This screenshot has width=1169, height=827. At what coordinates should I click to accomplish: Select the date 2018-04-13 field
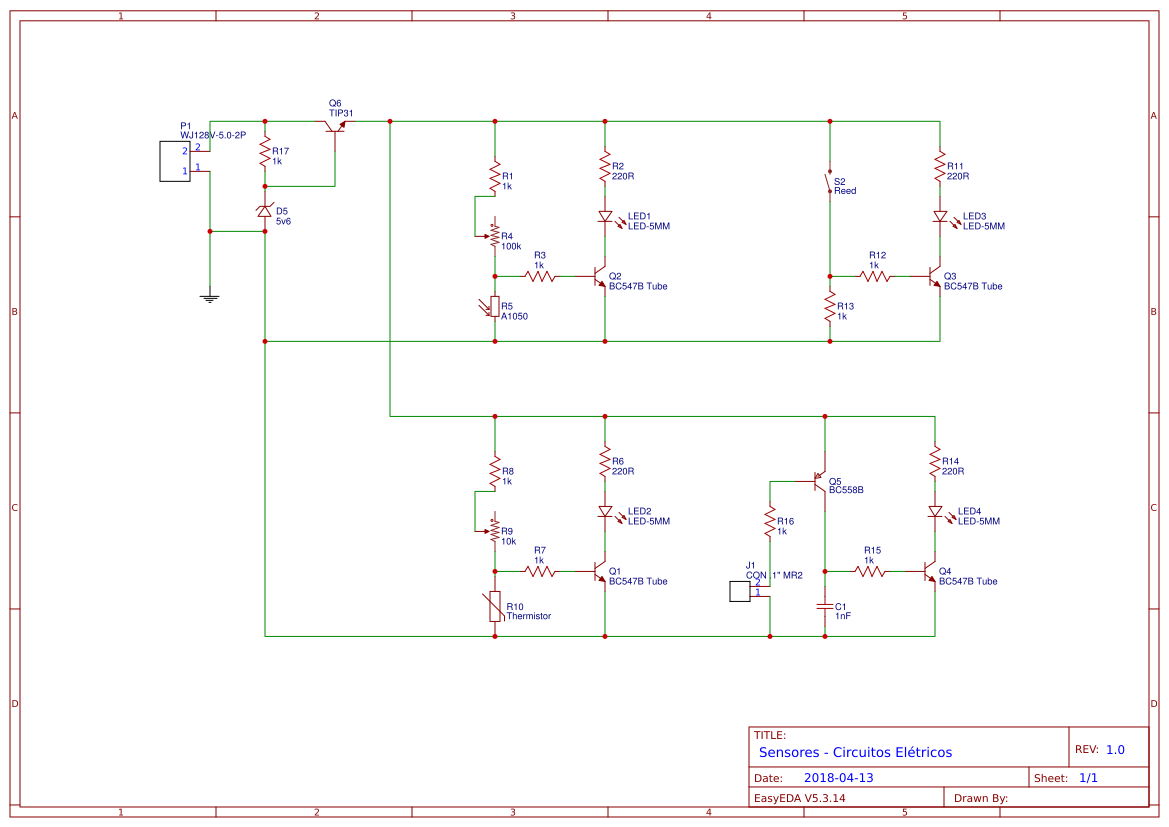[x=840, y=776]
